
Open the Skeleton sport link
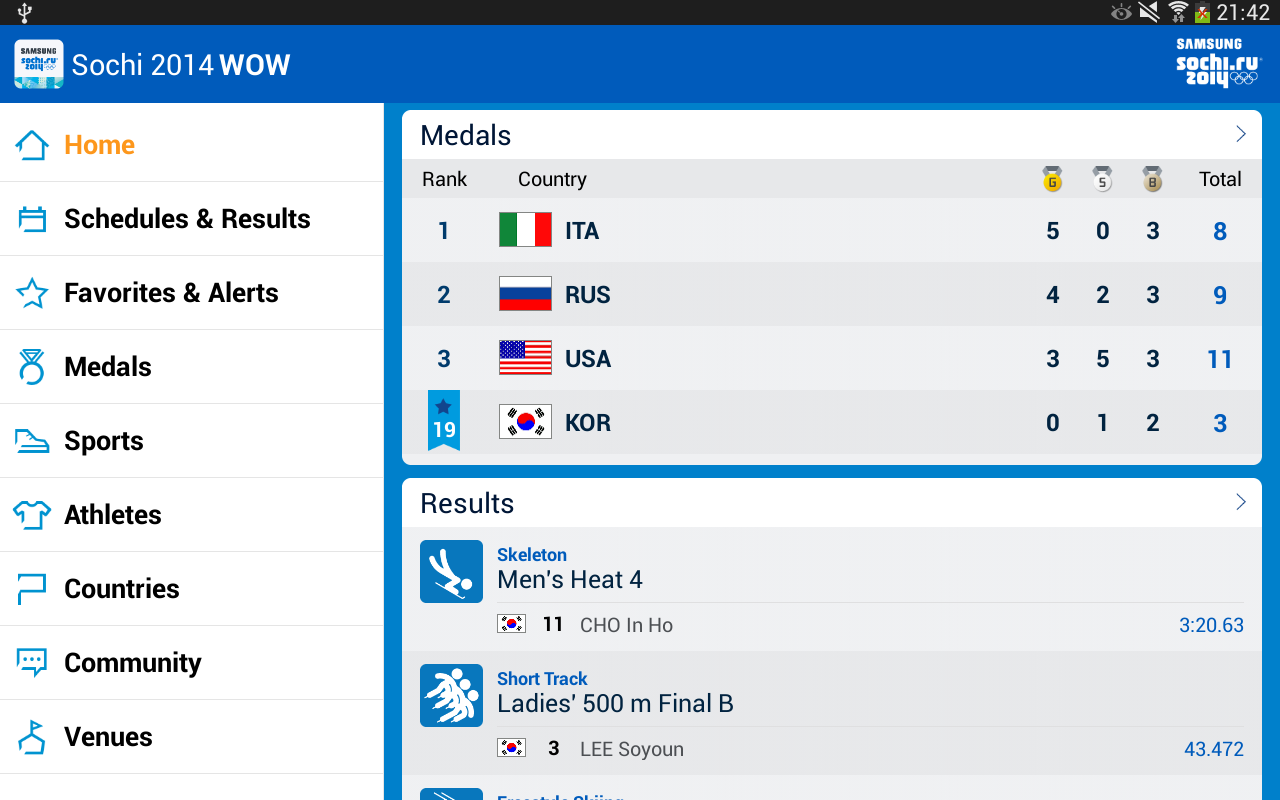tap(532, 555)
